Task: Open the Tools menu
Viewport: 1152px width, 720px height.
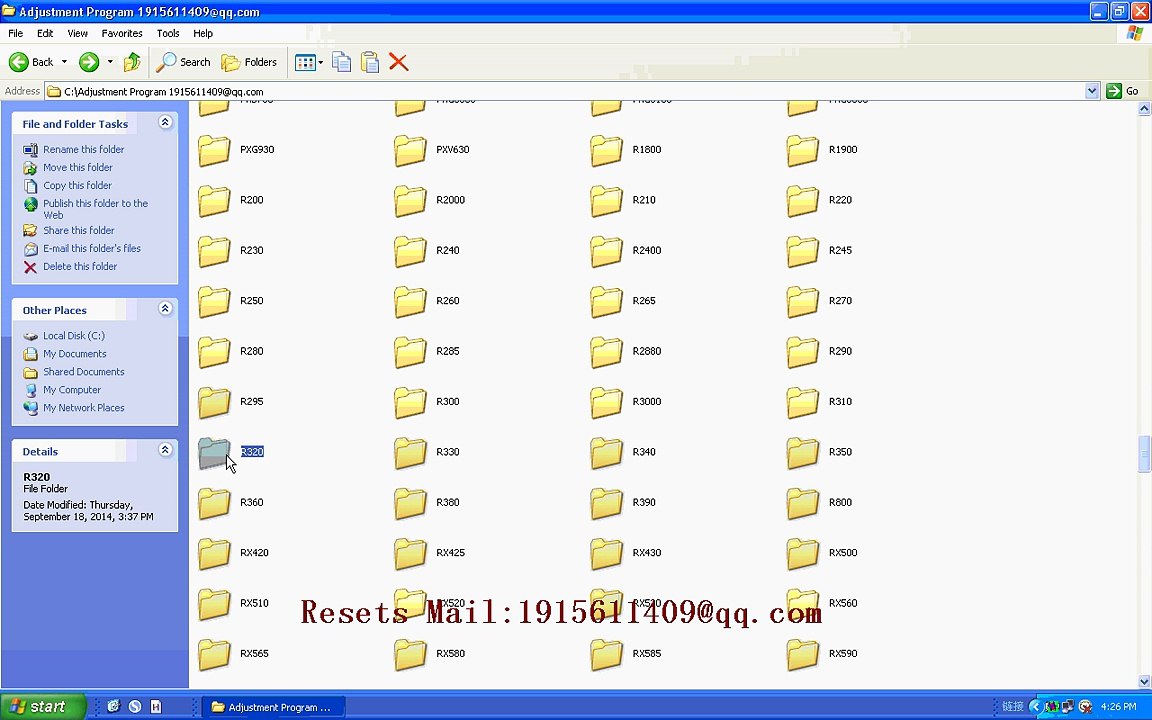Action: (x=168, y=33)
